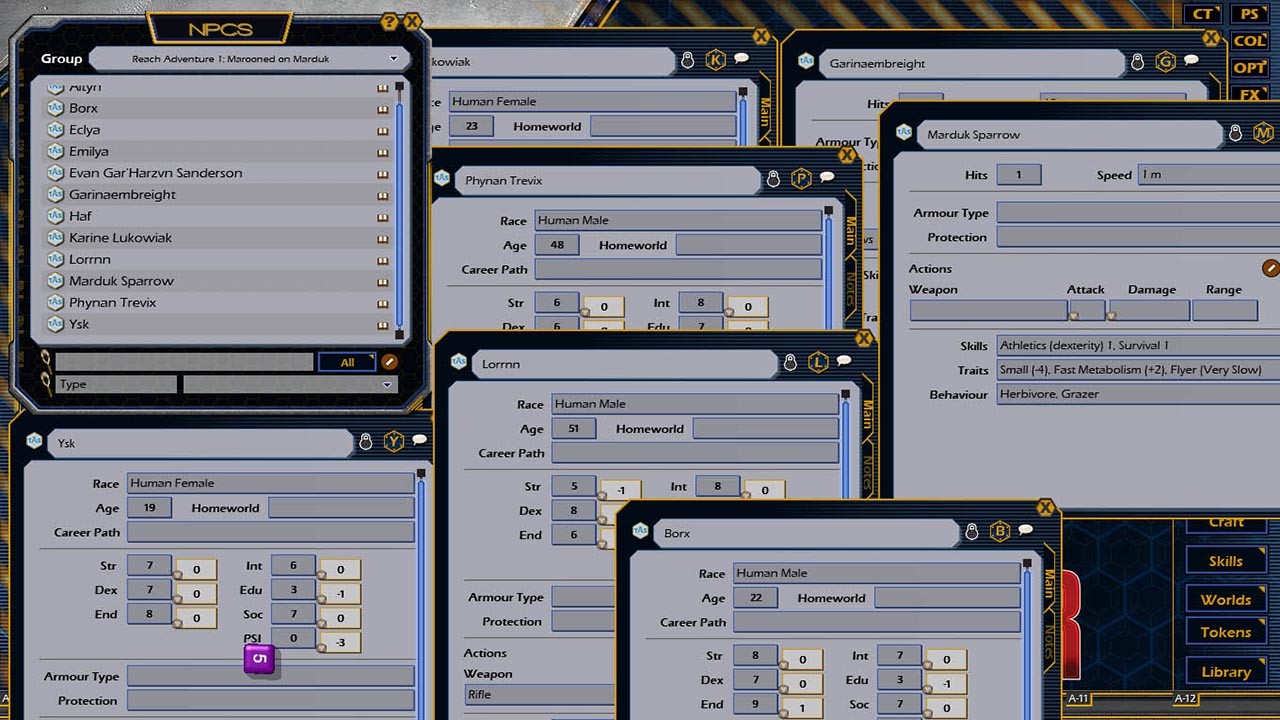This screenshot has height=720, width=1280.
Task: Click the book icon next to Borx
Action: coord(382,107)
